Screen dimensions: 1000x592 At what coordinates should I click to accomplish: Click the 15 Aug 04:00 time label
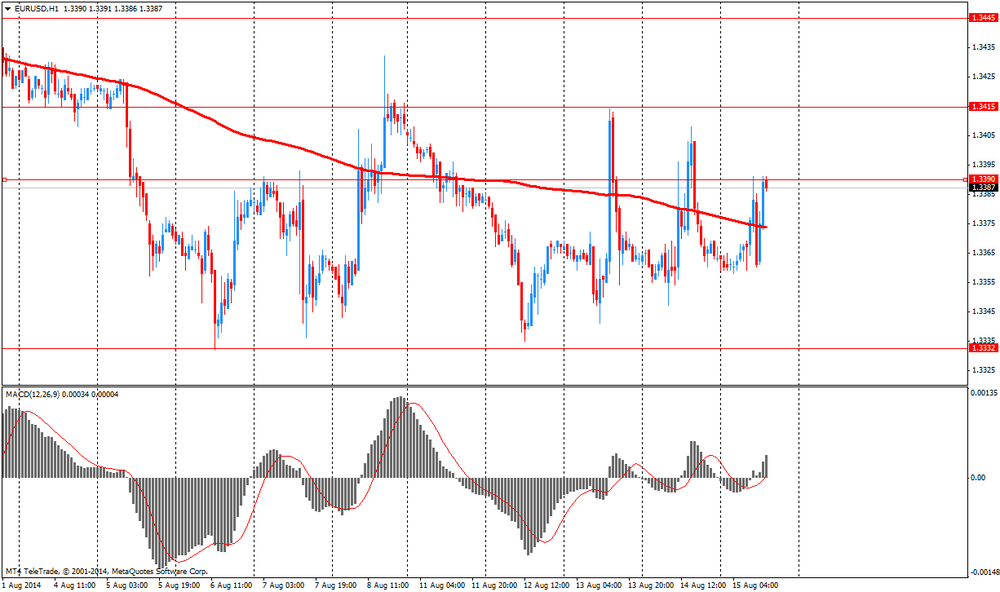pyautogui.click(x=757, y=584)
